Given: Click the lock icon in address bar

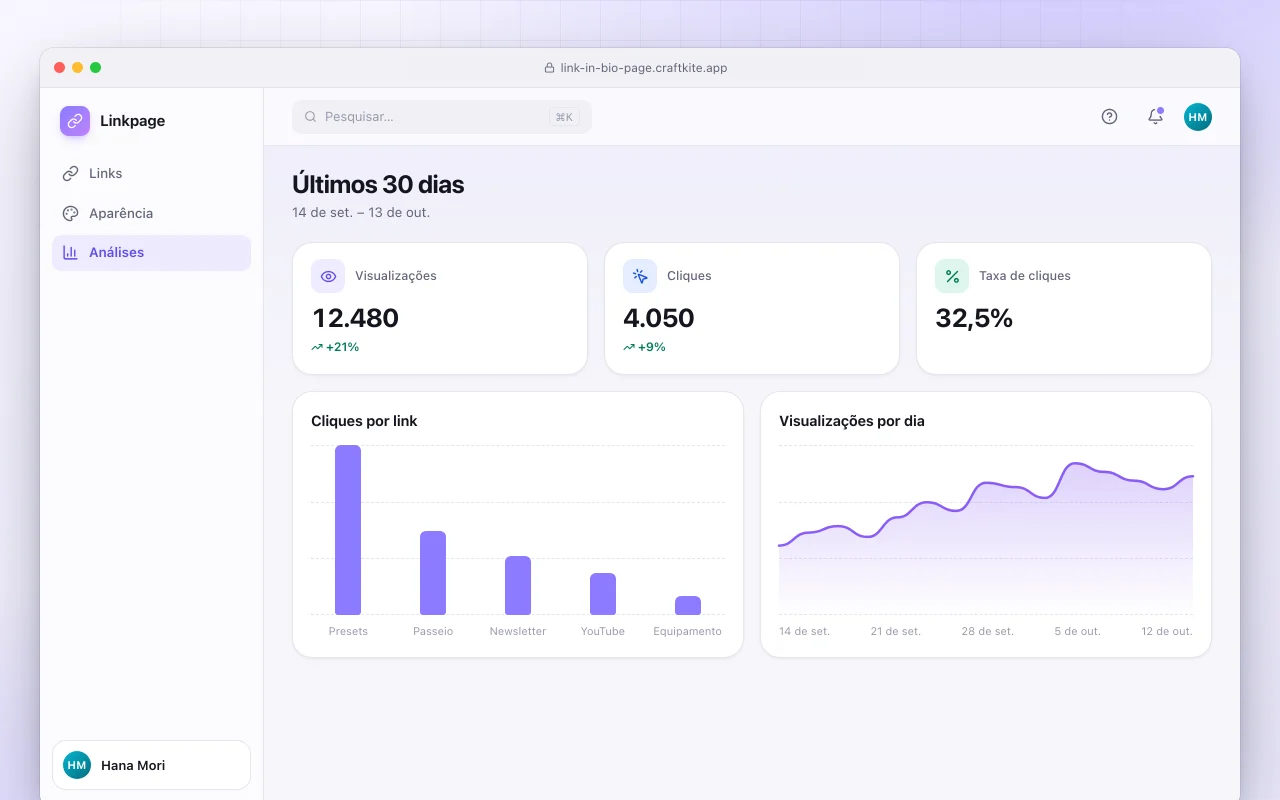Looking at the screenshot, I should [x=549, y=68].
